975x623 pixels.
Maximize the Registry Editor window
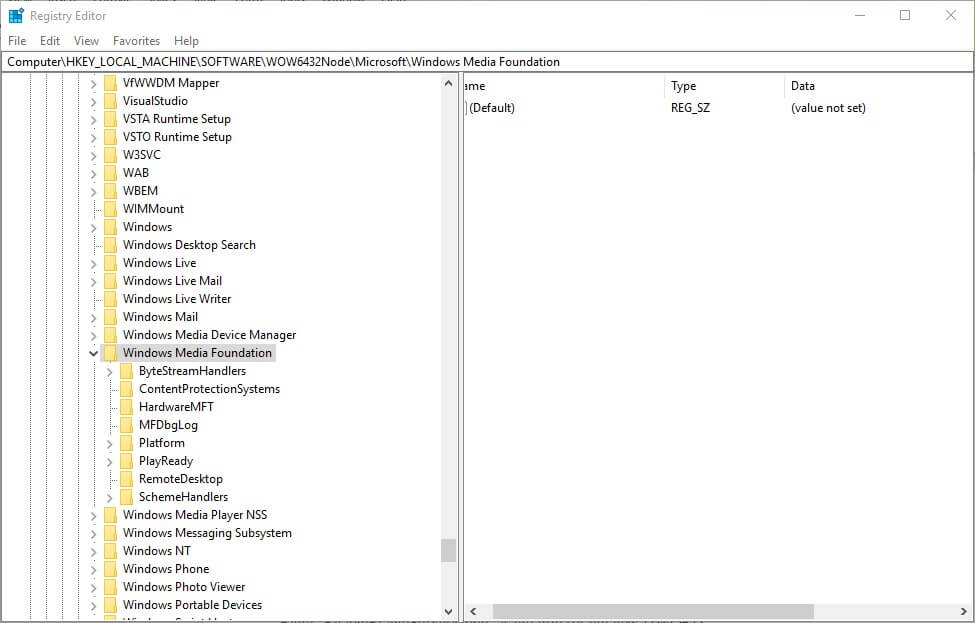click(905, 16)
